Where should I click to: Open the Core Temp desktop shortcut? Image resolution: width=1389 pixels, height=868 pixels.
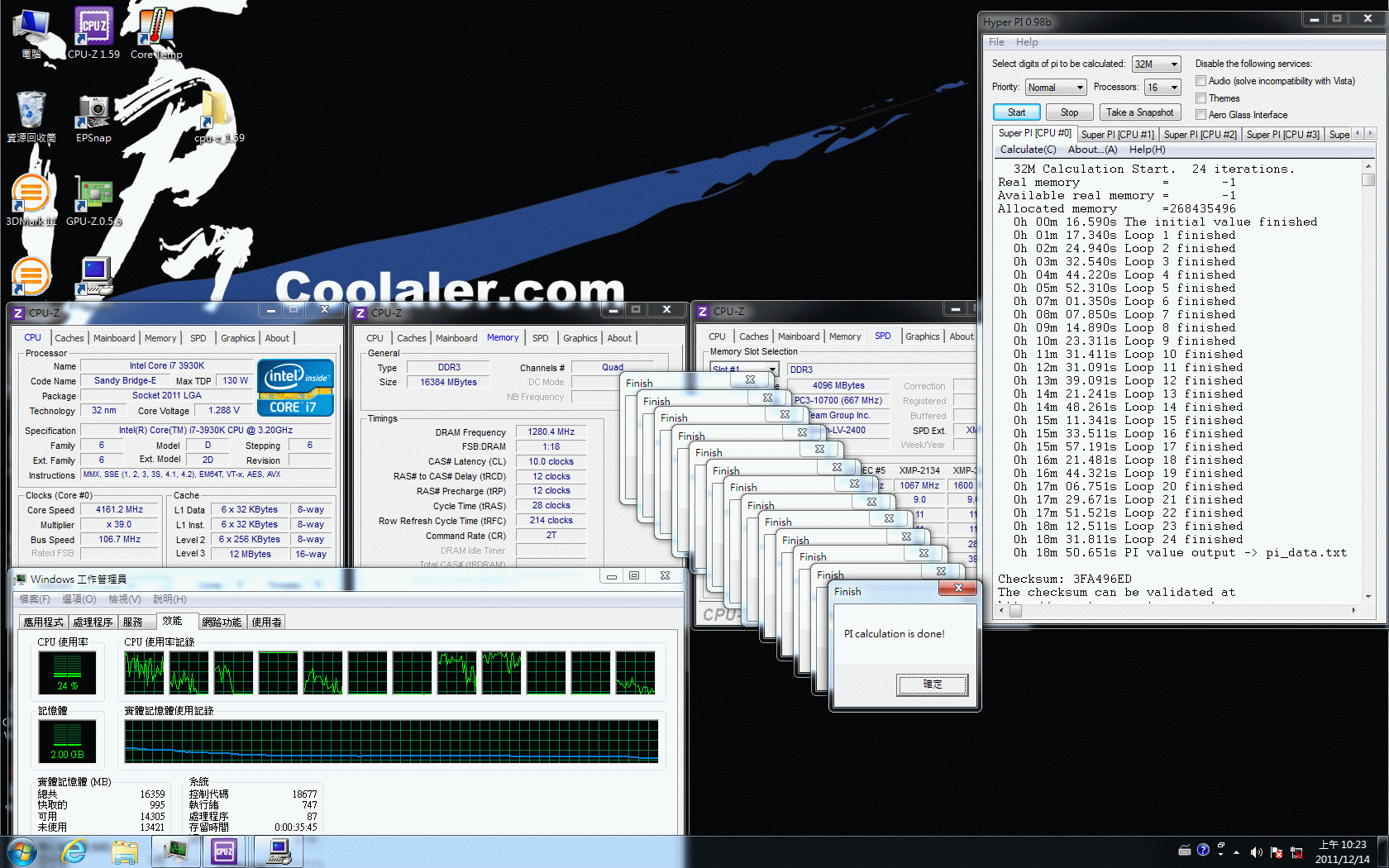(x=156, y=34)
